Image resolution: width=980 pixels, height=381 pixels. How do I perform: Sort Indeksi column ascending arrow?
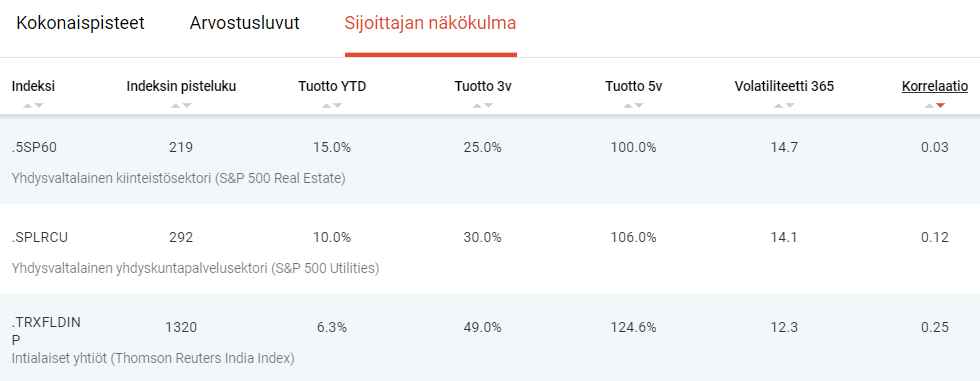(x=27, y=106)
